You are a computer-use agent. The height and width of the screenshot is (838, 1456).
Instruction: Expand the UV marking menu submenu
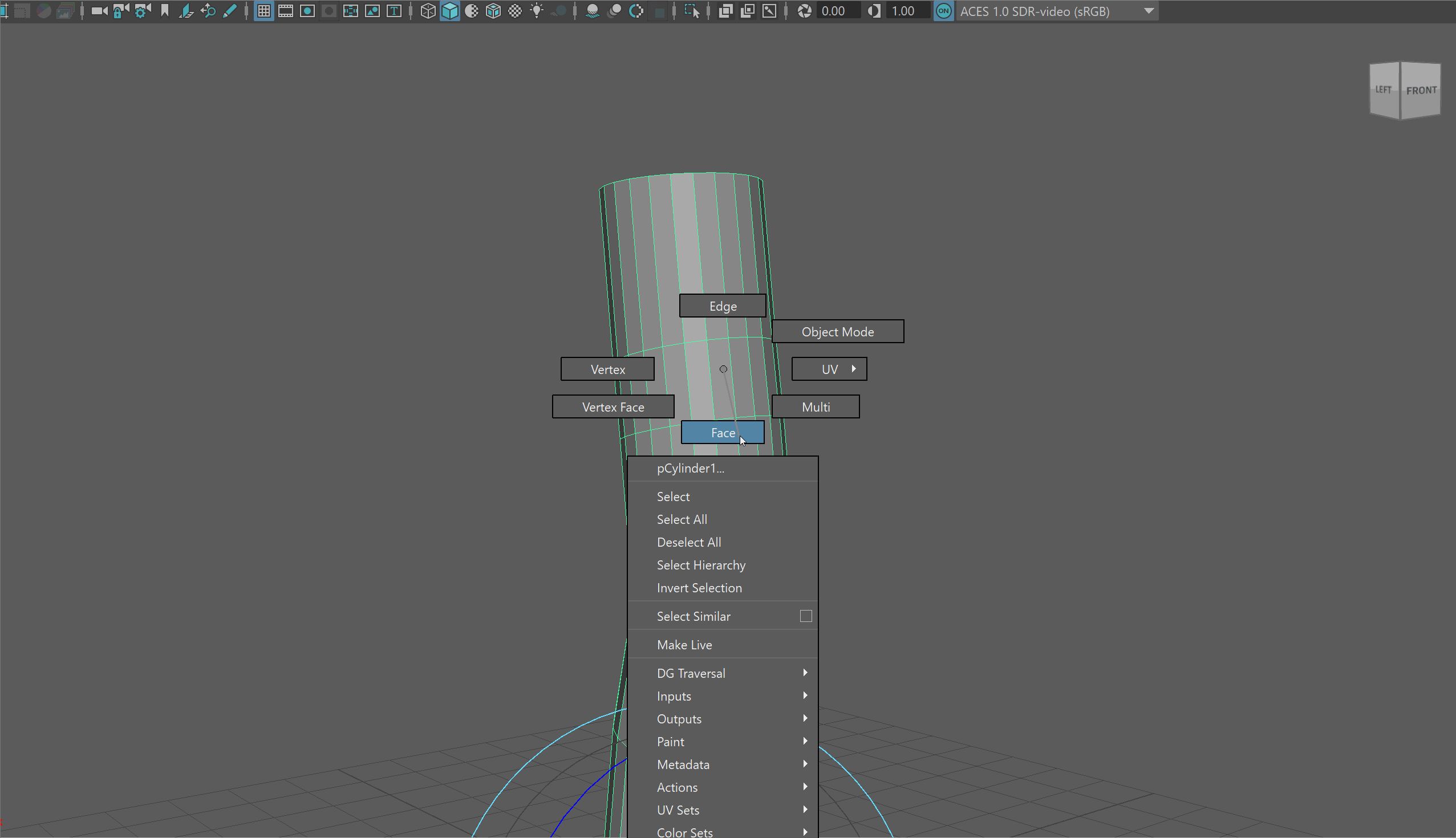coord(829,369)
